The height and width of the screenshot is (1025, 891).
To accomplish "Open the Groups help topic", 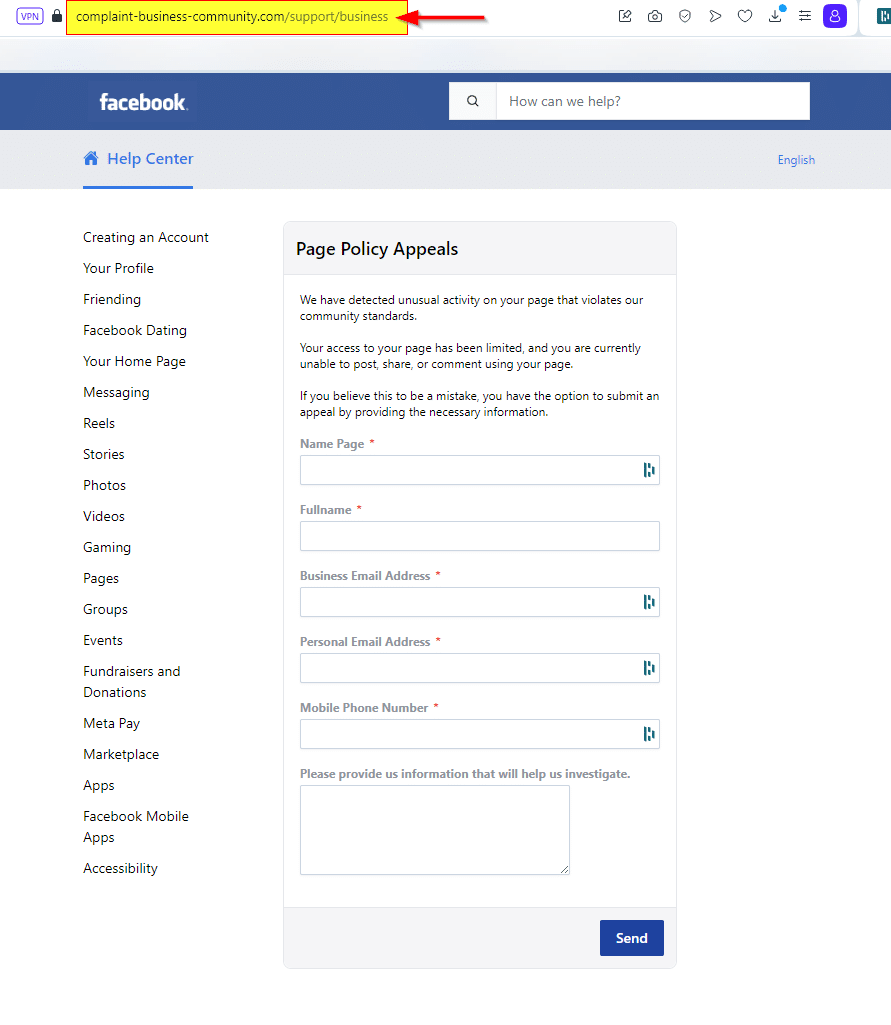I will (105, 609).
